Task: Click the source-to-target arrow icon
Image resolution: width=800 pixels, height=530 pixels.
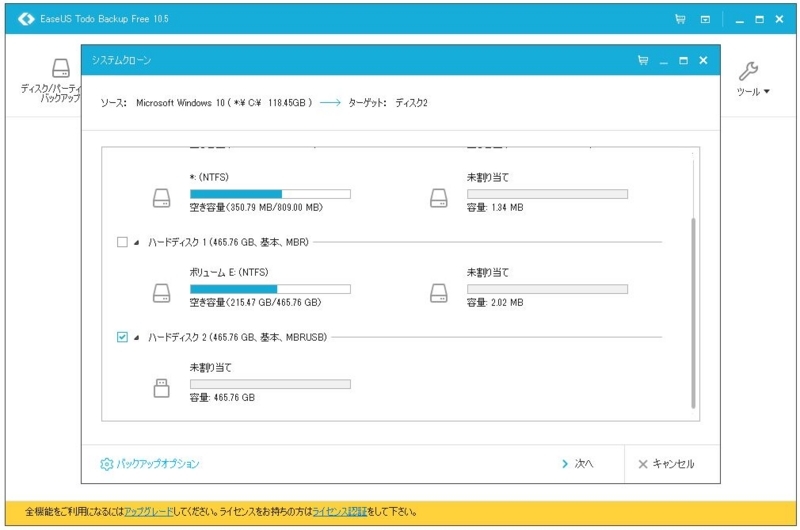Action: [x=330, y=103]
